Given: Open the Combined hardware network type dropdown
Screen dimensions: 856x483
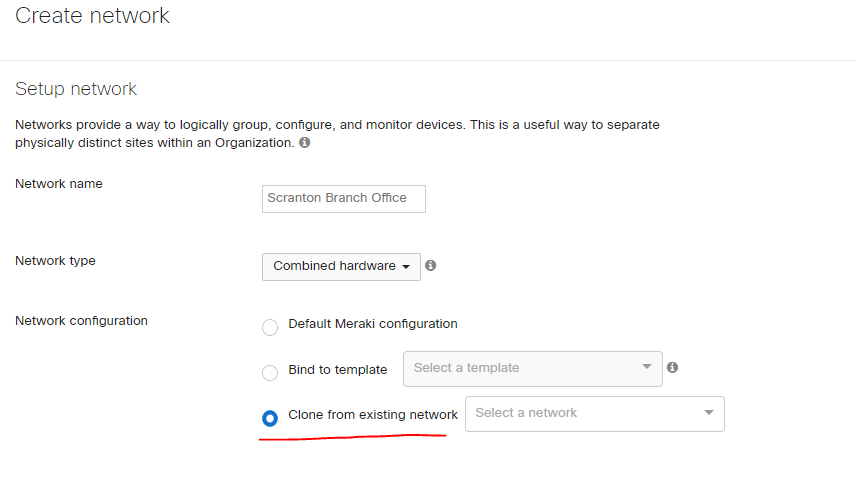Looking at the screenshot, I should pos(341,266).
